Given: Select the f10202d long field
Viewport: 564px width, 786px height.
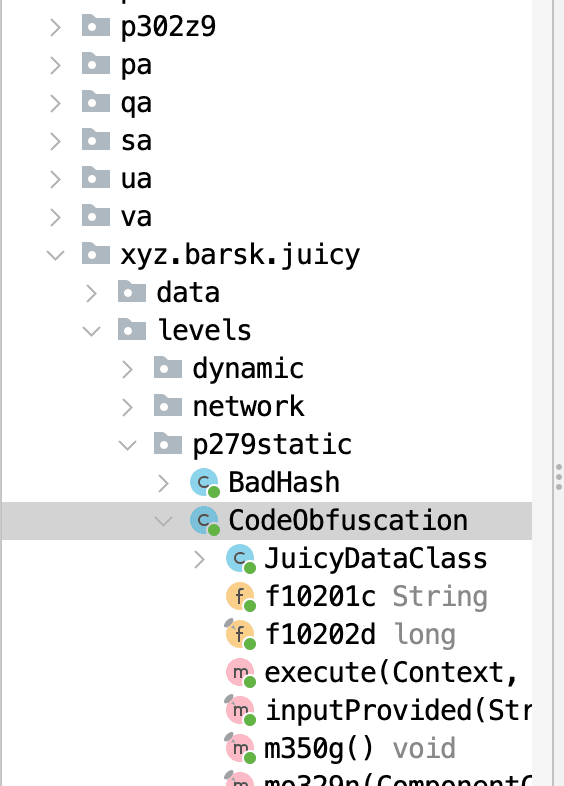Looking at the screenshot, I should 360,634.
